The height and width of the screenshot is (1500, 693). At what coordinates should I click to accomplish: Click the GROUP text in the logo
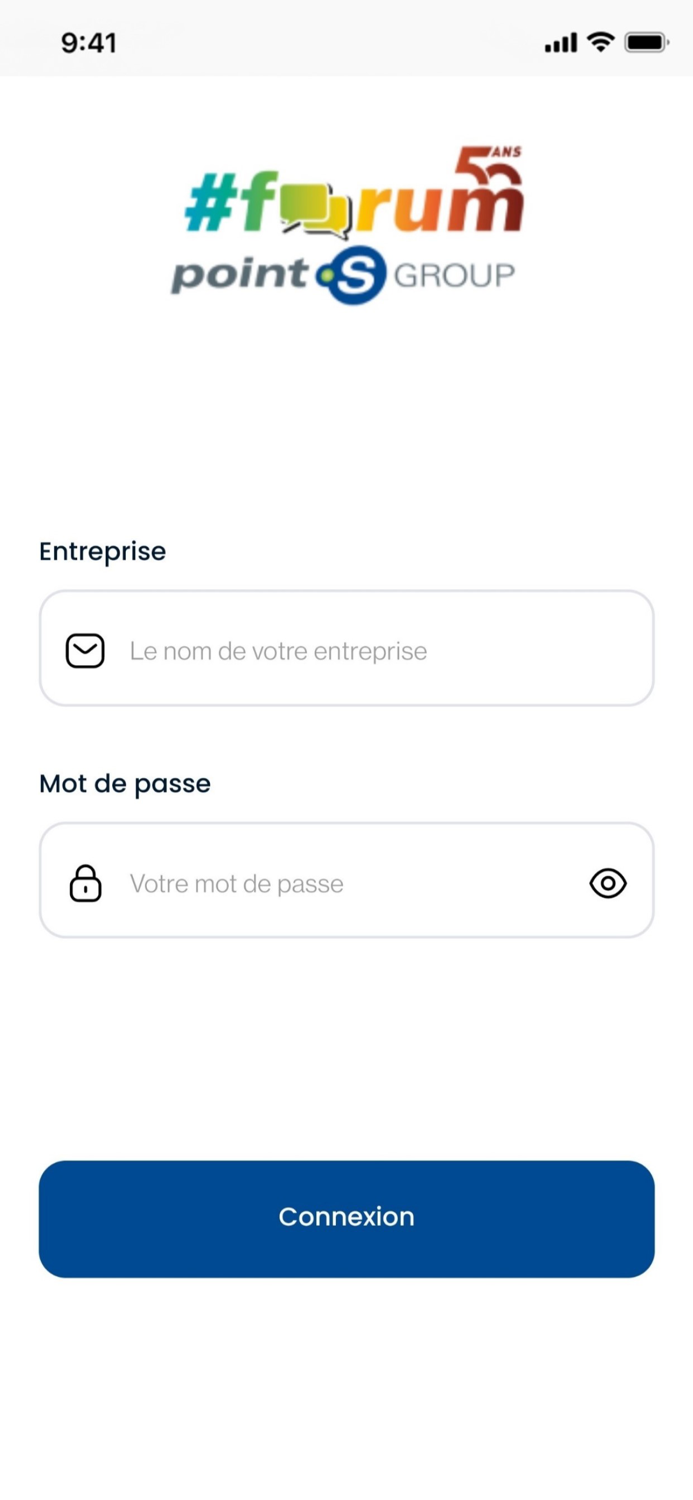coord(454,275)
